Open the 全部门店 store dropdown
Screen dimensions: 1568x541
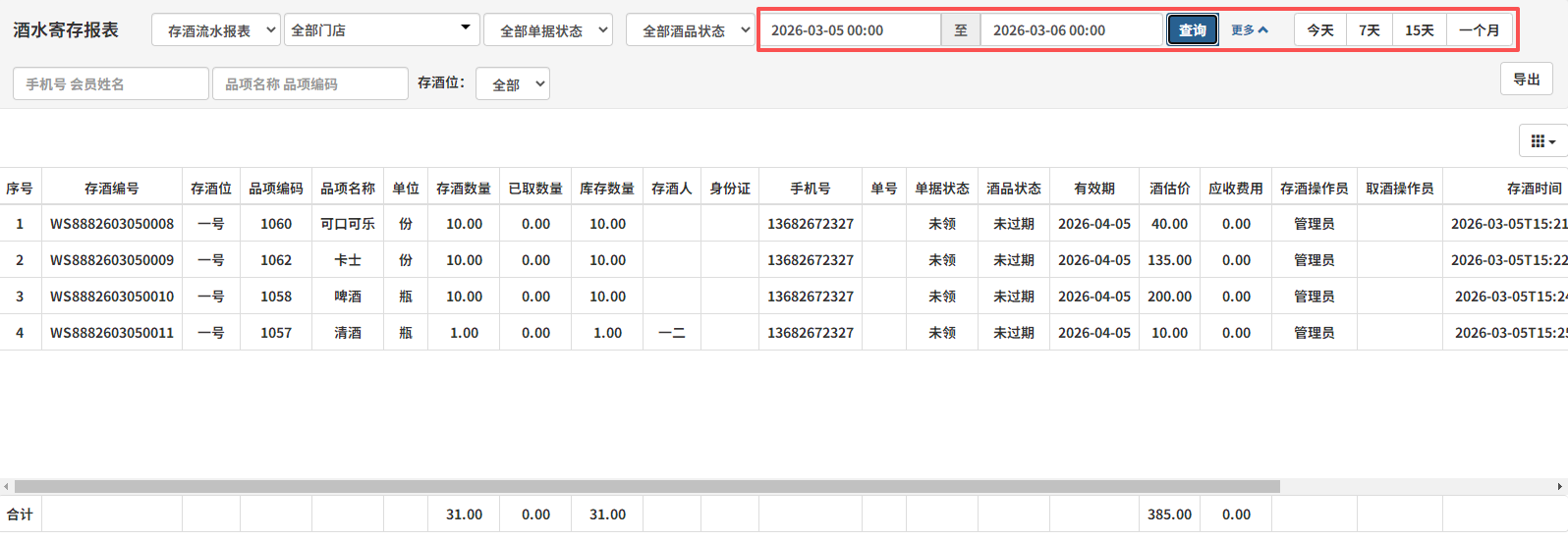(x=381, y=30)
